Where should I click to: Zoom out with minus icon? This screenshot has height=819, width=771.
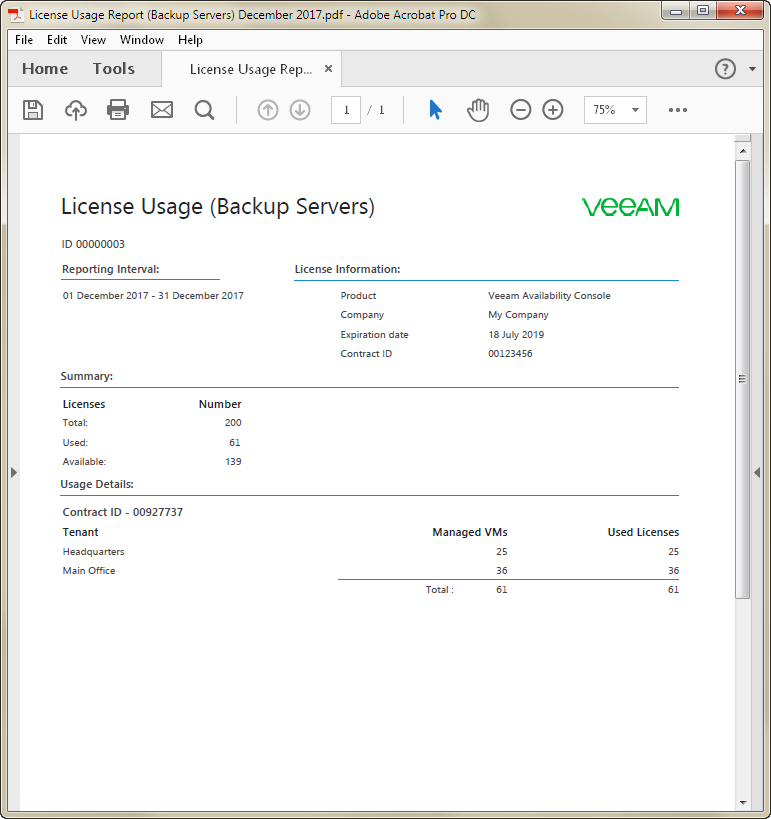(520, 110)
